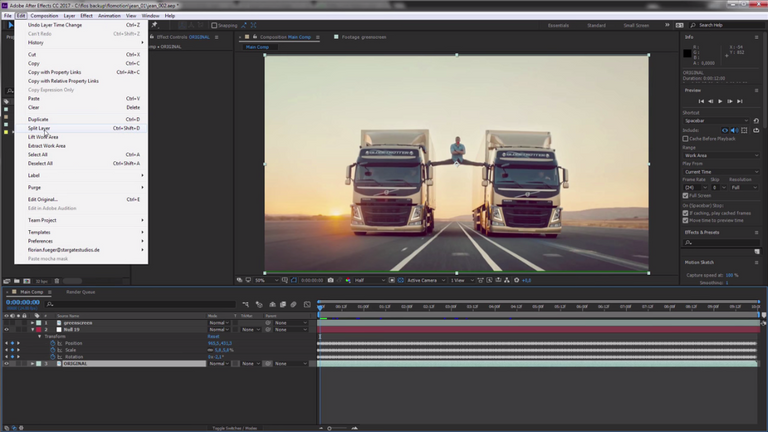Toggle the transparency grid icon
This screenshot has height=432, width=768.
pos(401,280)
